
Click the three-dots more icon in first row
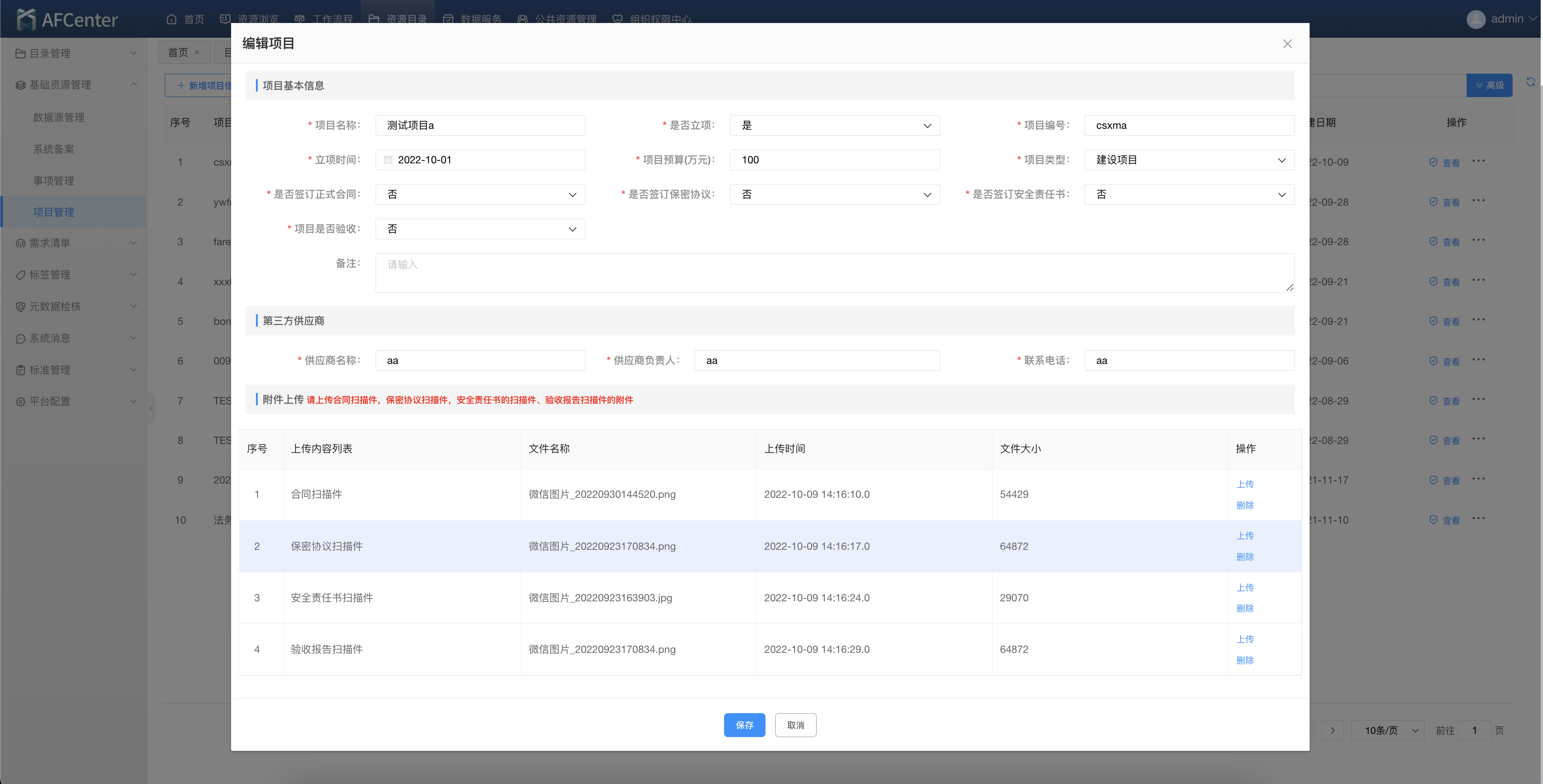[x=1478, y=161]
